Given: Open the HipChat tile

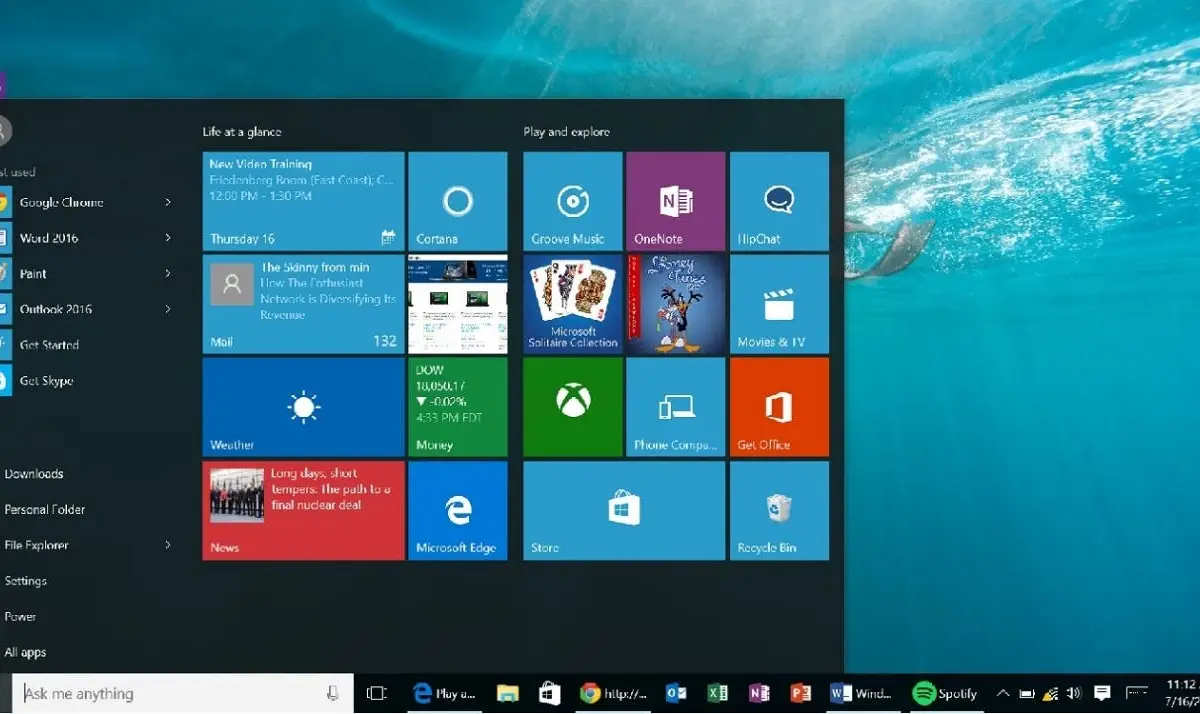Looking at the screenshot, I should click(779, 201).
